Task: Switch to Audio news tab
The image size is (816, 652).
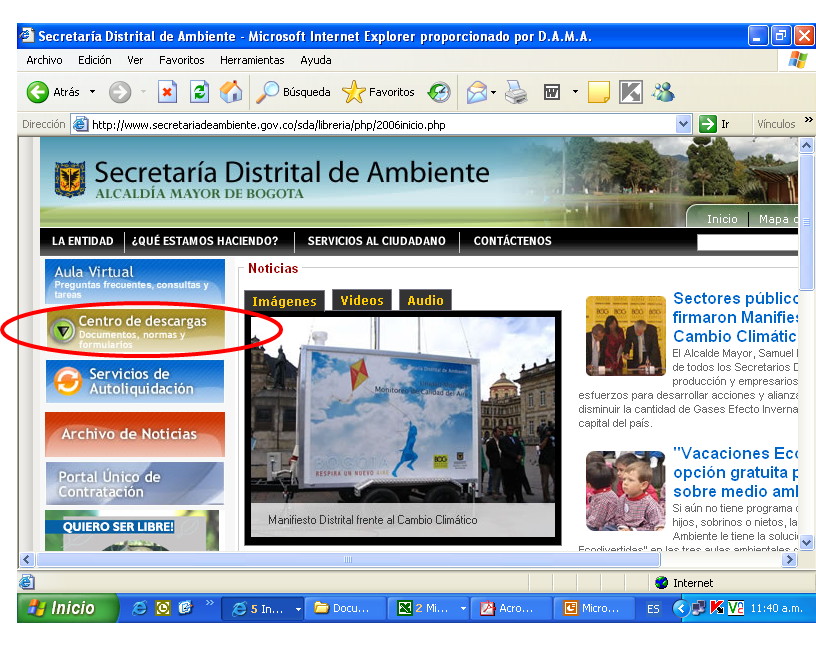Action: 425,300
